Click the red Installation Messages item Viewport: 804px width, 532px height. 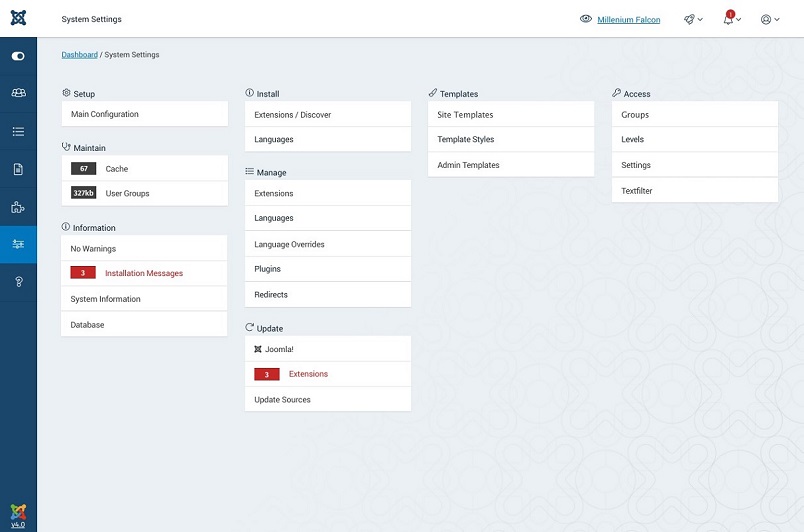144,273
